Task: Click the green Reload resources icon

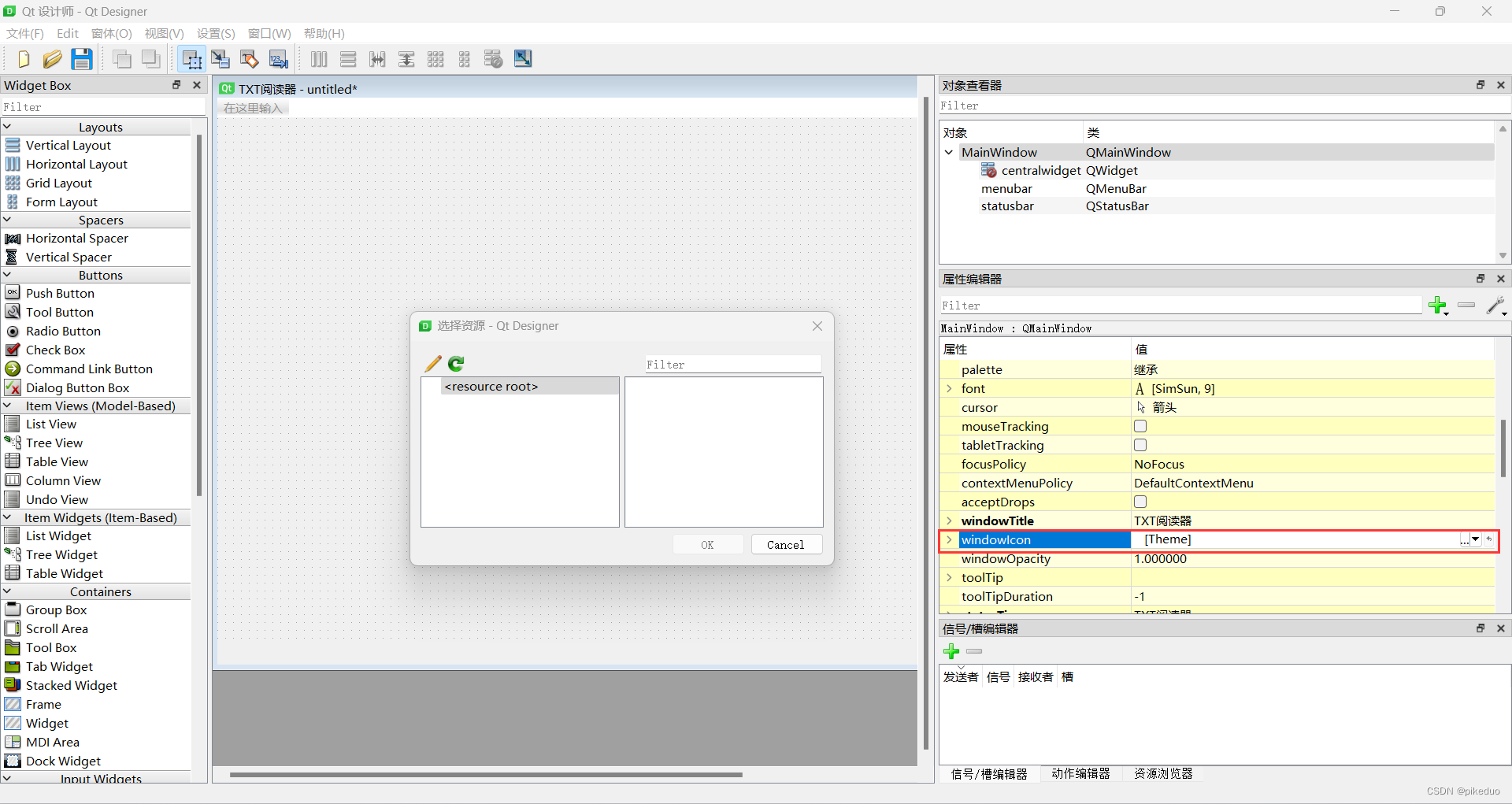Action: [x=456, y=364]
